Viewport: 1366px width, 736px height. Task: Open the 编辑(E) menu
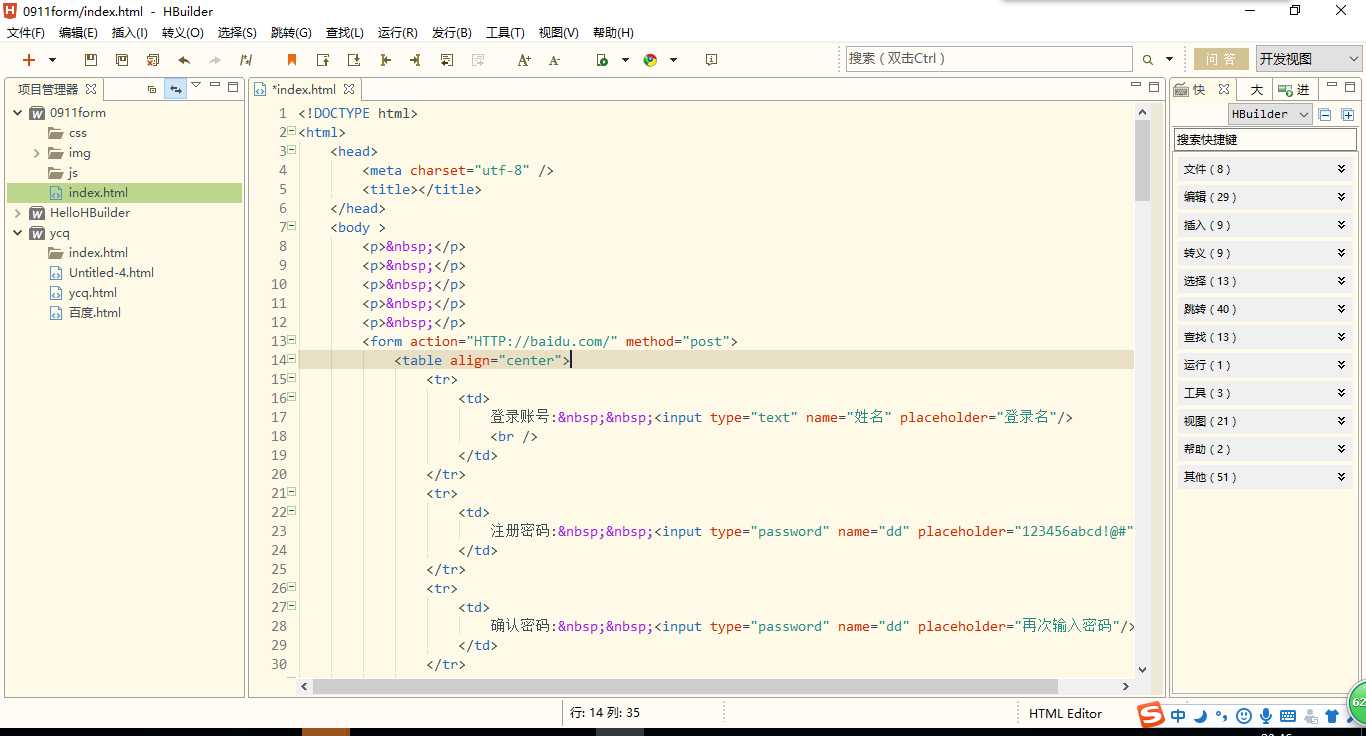tap(78, 33)
